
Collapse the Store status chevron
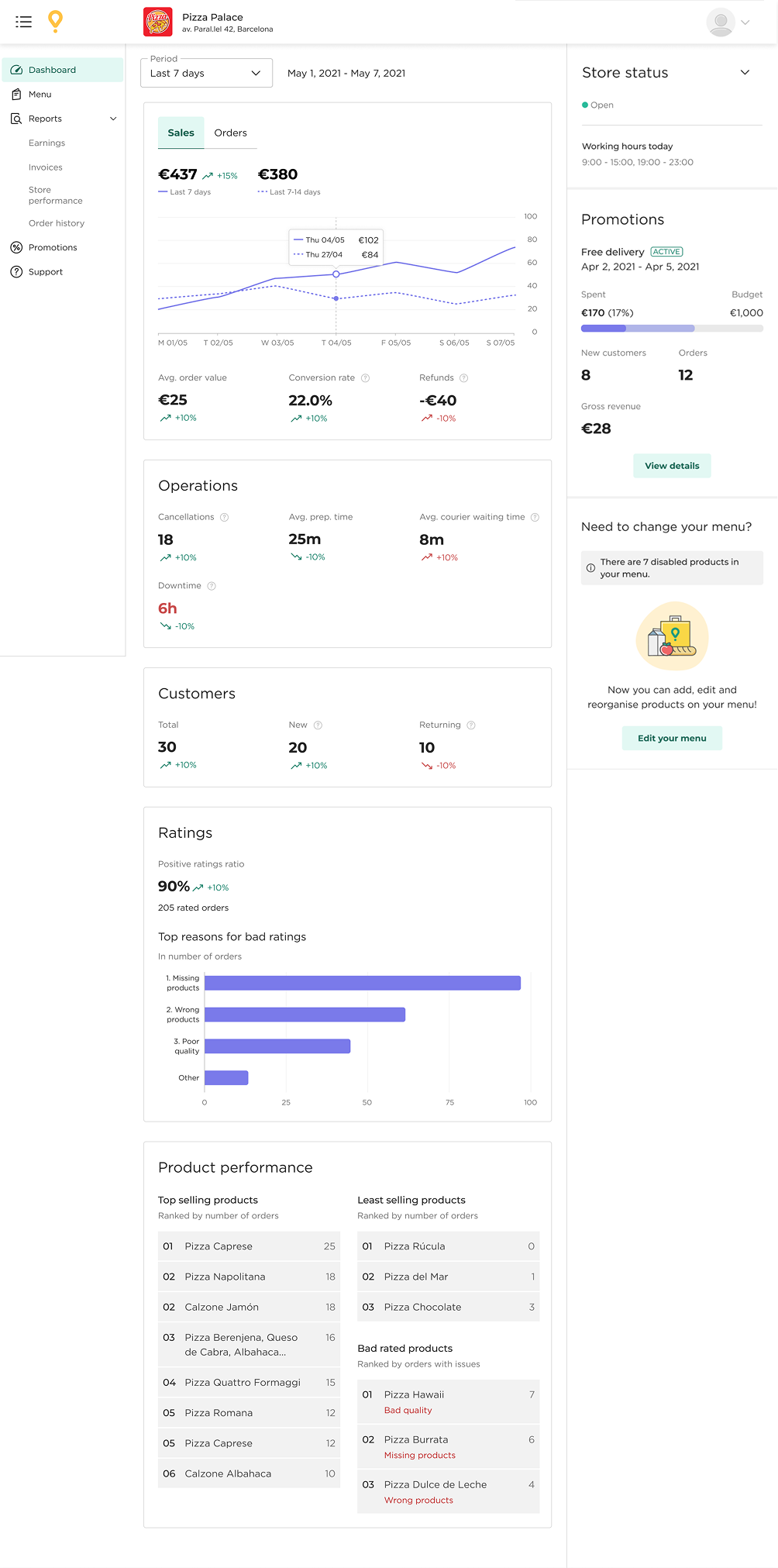pos(745,72)
